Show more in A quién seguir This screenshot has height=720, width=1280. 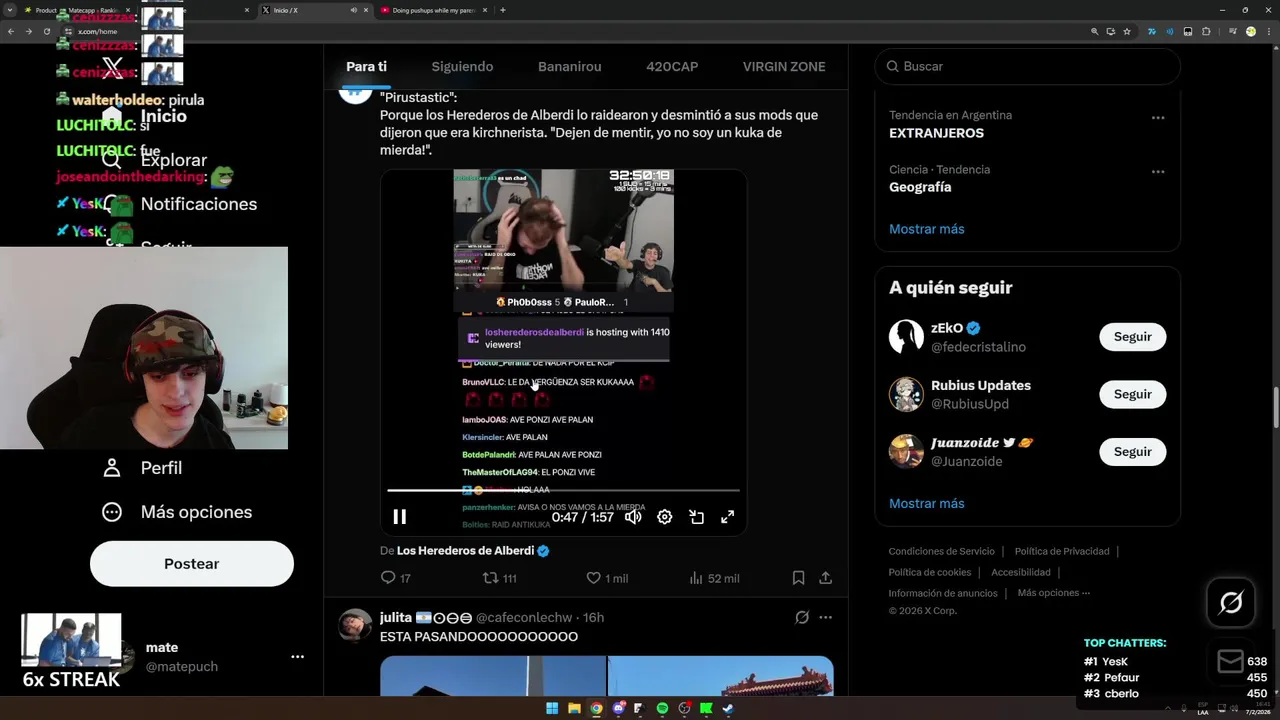coord(927,503)
